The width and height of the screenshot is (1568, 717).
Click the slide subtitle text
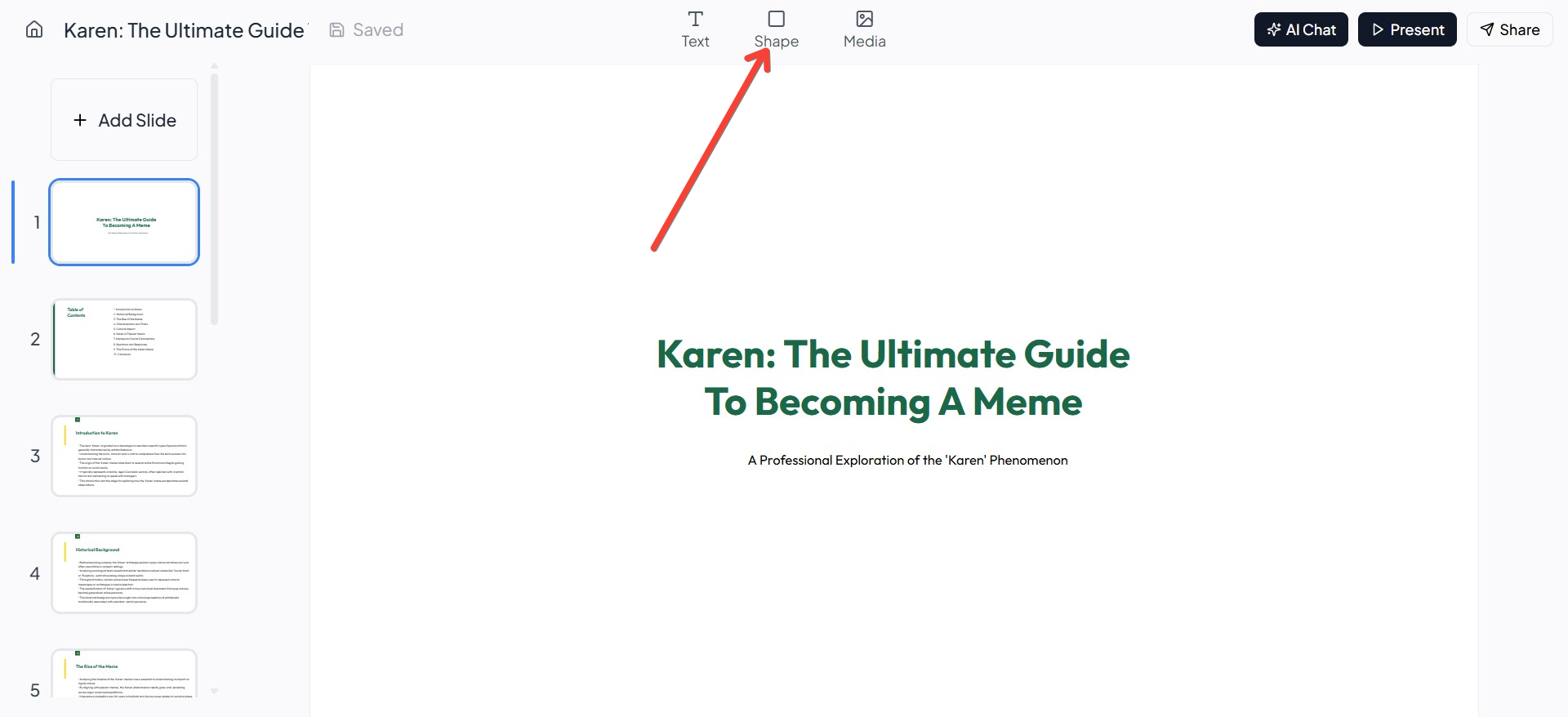click(907, 461)
